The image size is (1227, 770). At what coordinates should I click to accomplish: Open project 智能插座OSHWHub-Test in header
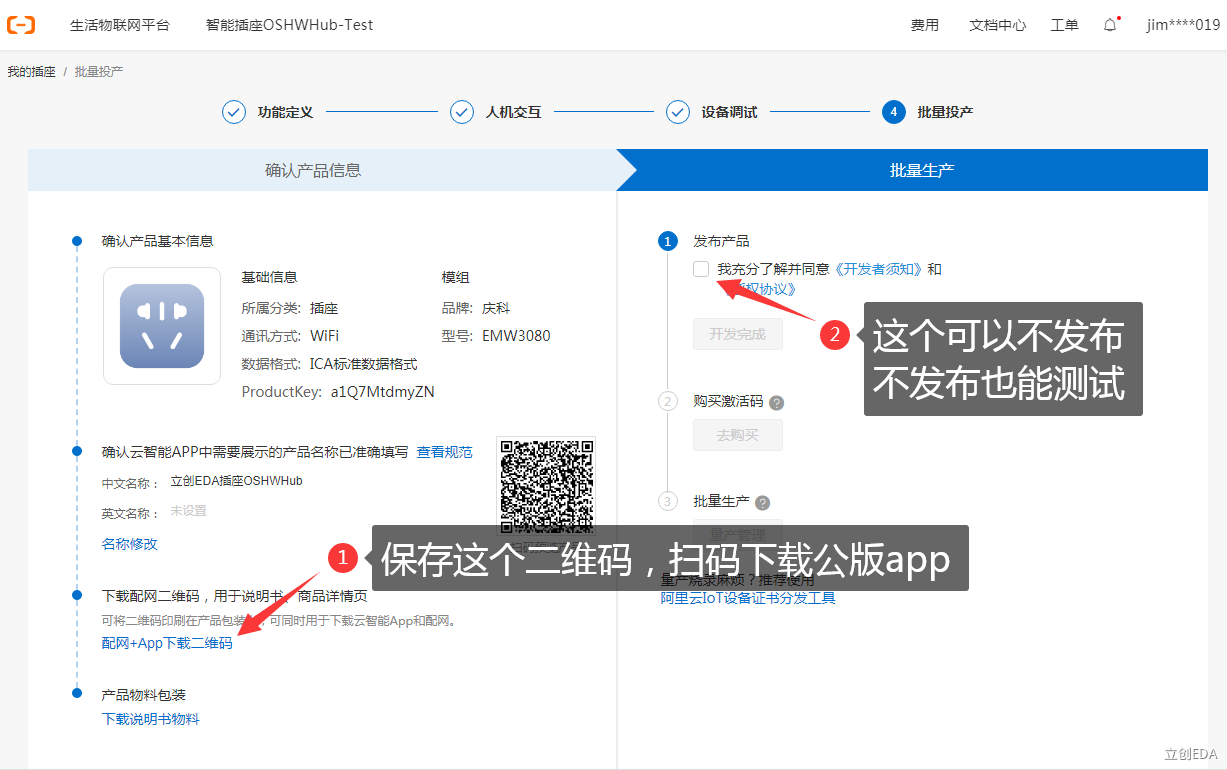[x=289, y=25]
